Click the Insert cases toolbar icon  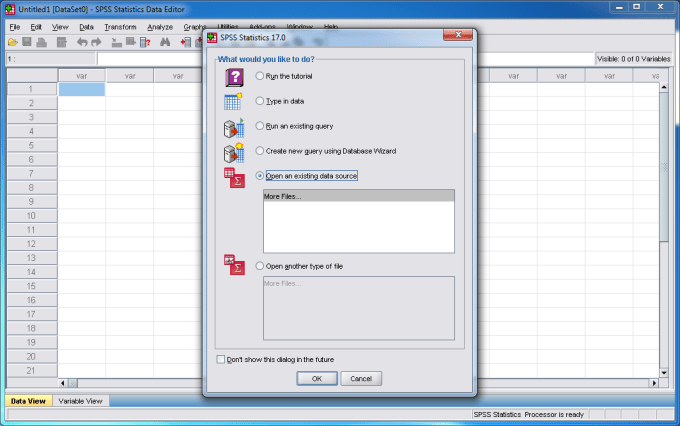186,42
